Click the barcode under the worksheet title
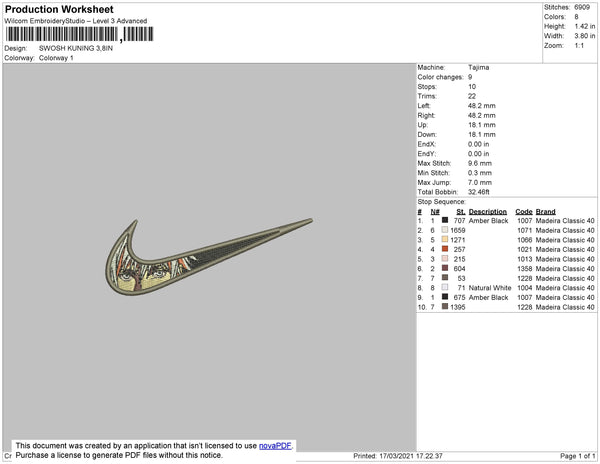 tap(79, 34)
